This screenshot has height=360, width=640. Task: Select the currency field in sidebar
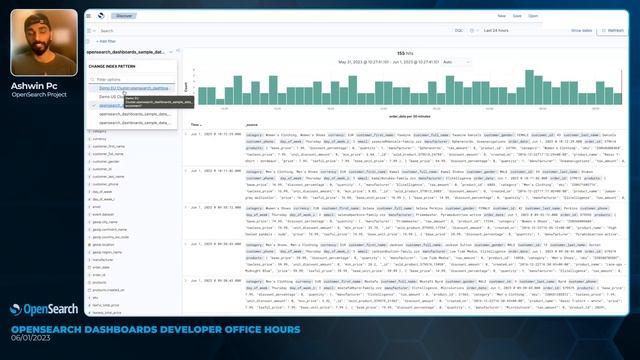(x=99, y=139)
